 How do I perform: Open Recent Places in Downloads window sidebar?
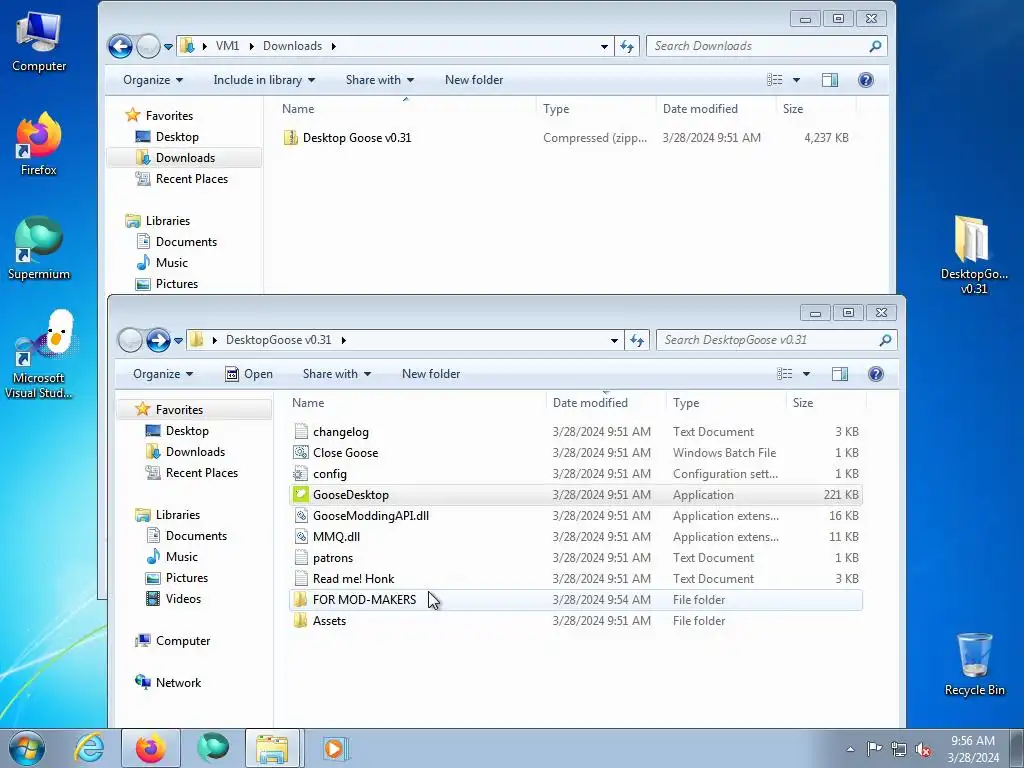click(x=181, y=179)
